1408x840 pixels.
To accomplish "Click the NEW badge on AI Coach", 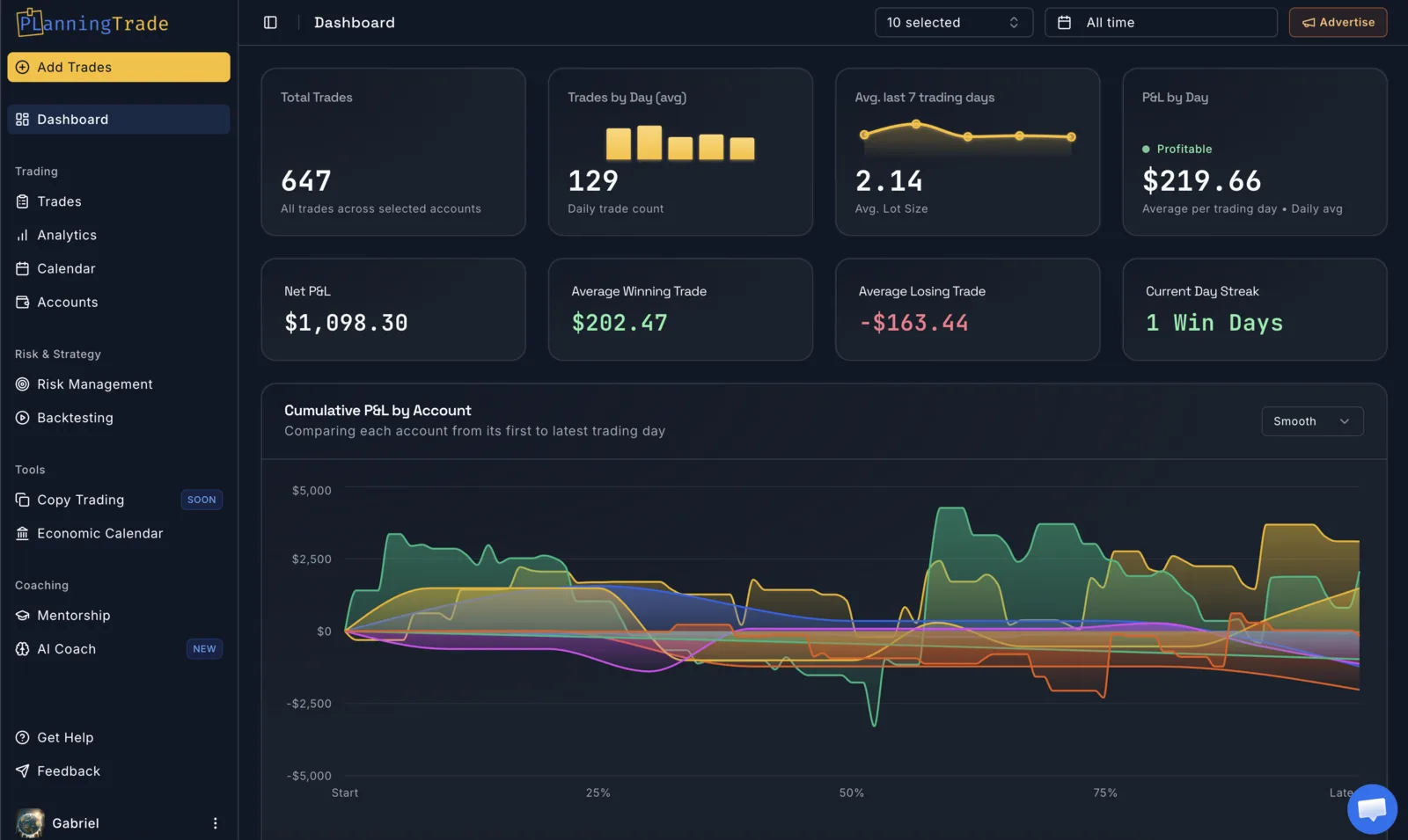I will [204, 649].
